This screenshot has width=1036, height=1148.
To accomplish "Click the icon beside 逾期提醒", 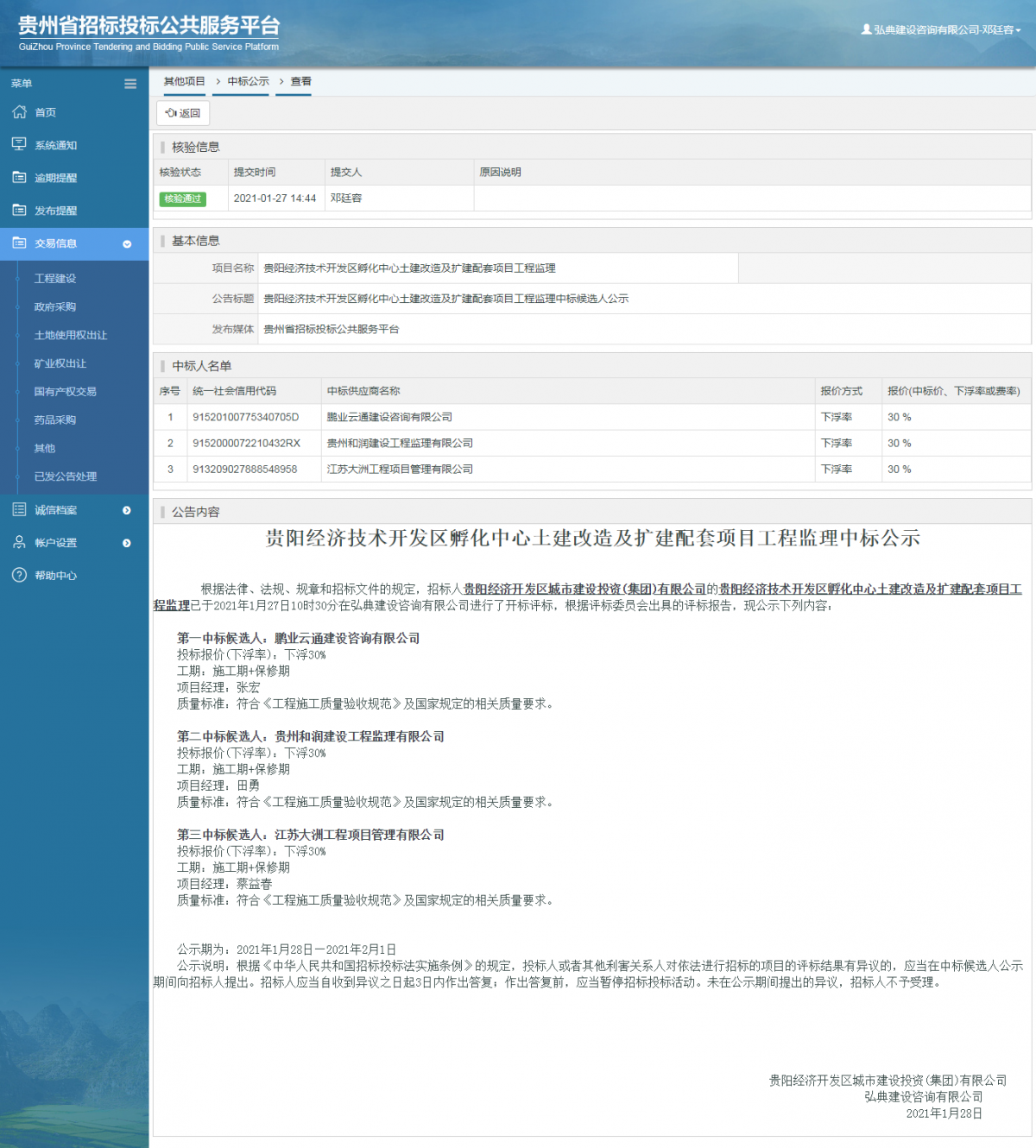I will tap(19, 178).
